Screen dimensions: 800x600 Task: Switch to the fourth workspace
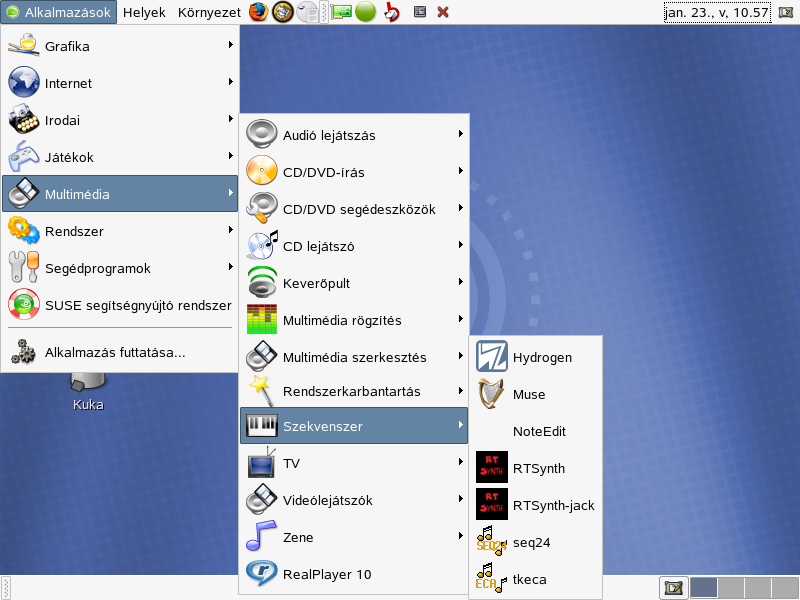785,588
